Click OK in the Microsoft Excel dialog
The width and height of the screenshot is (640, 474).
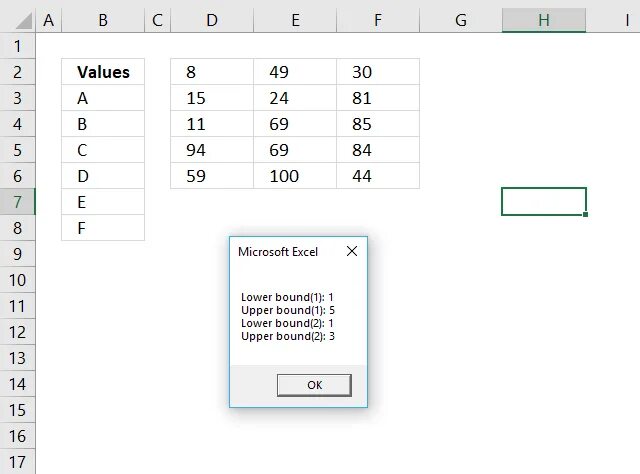click(x=314, y=385)
